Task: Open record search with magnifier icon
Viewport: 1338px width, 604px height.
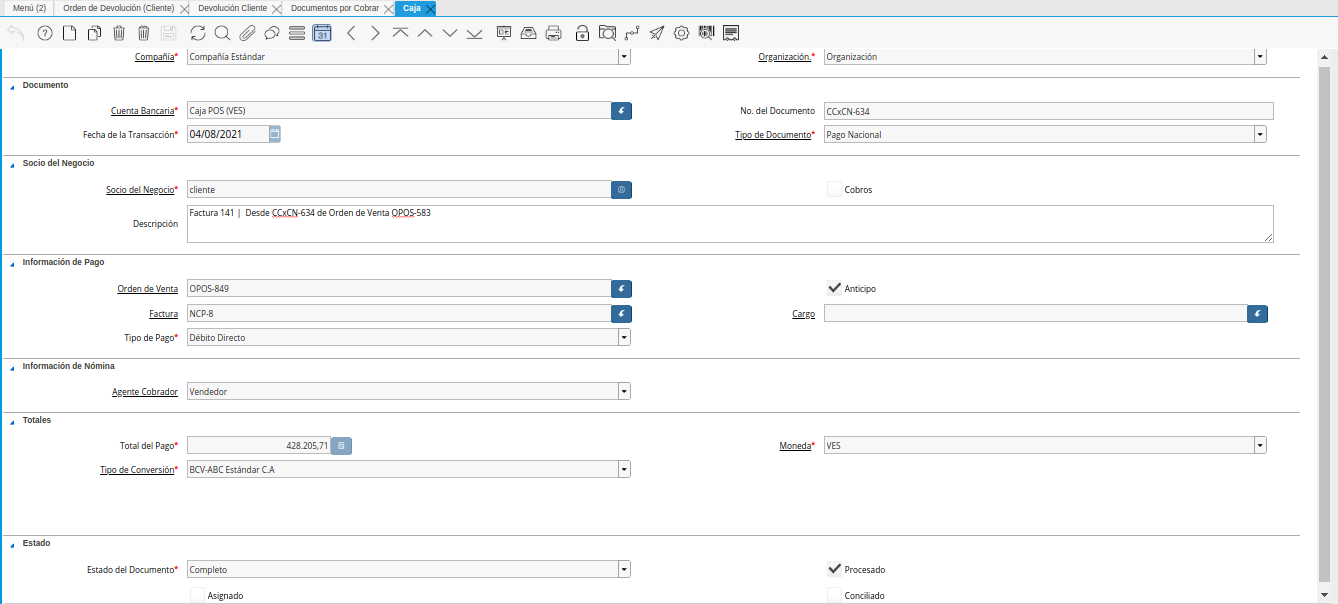Action: tap(222, 33)
